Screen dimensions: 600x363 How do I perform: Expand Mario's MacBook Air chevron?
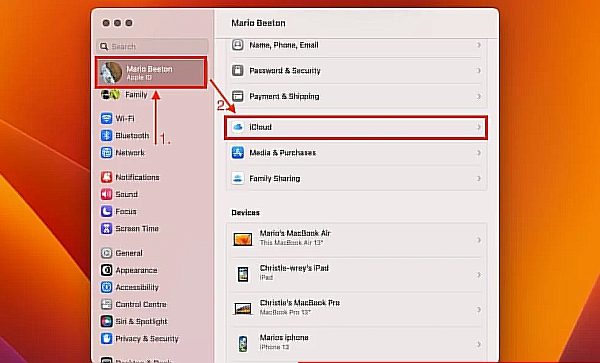click(479, 240)
